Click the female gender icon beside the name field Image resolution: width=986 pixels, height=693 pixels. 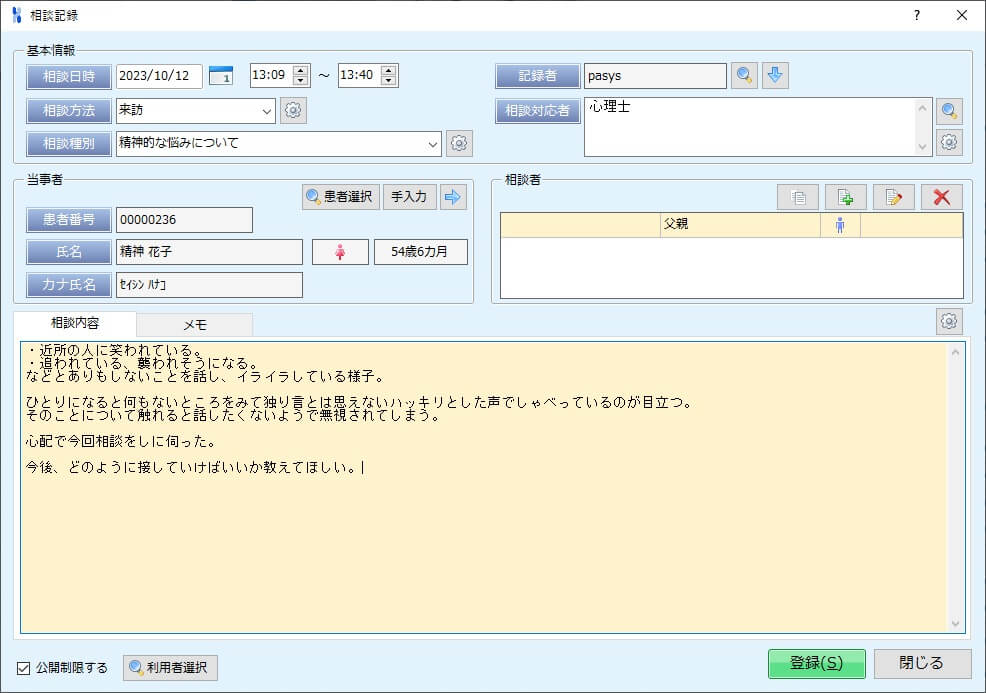tap(340, 251)
